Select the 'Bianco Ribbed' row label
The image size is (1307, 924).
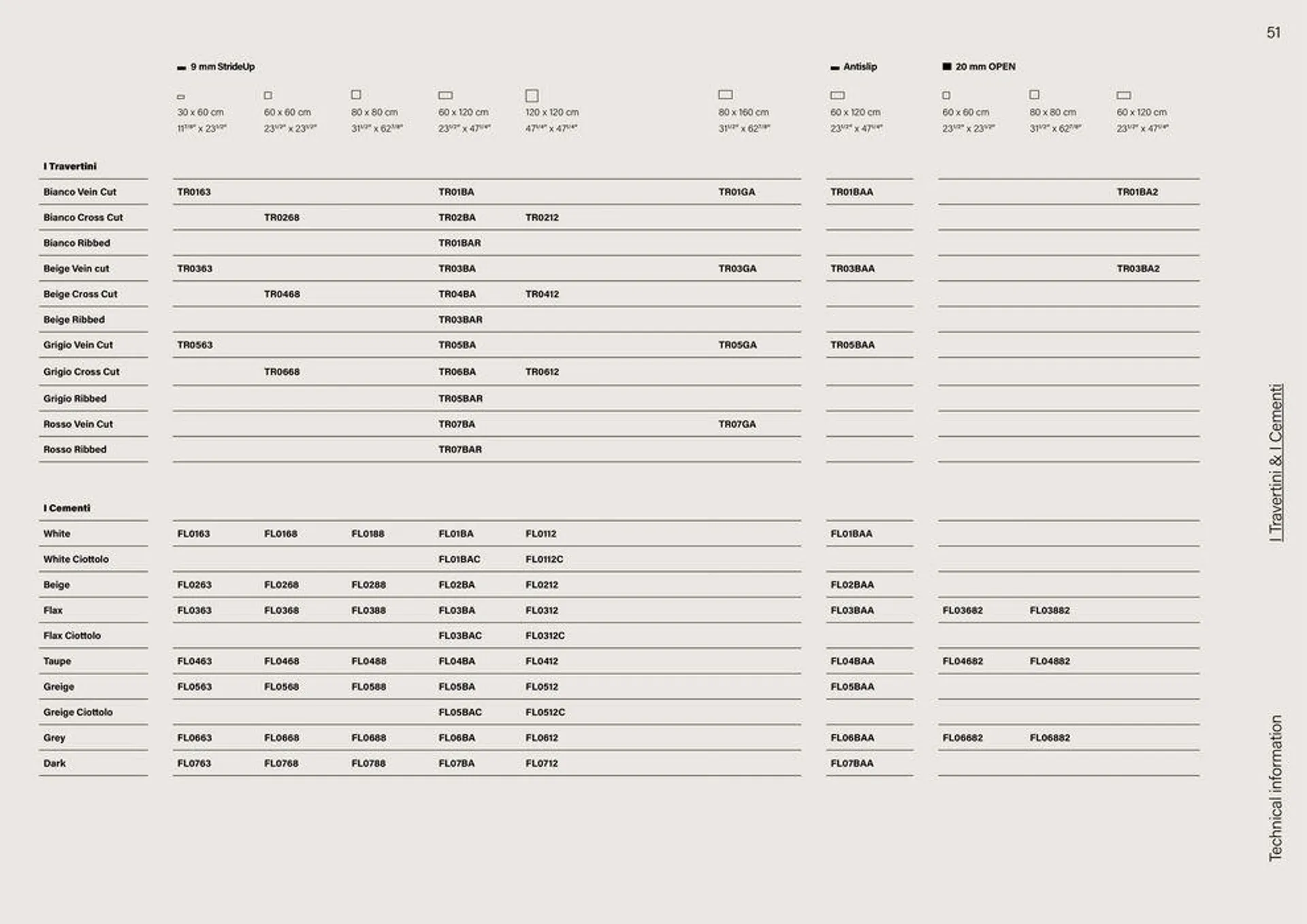[x=77, y=243]
